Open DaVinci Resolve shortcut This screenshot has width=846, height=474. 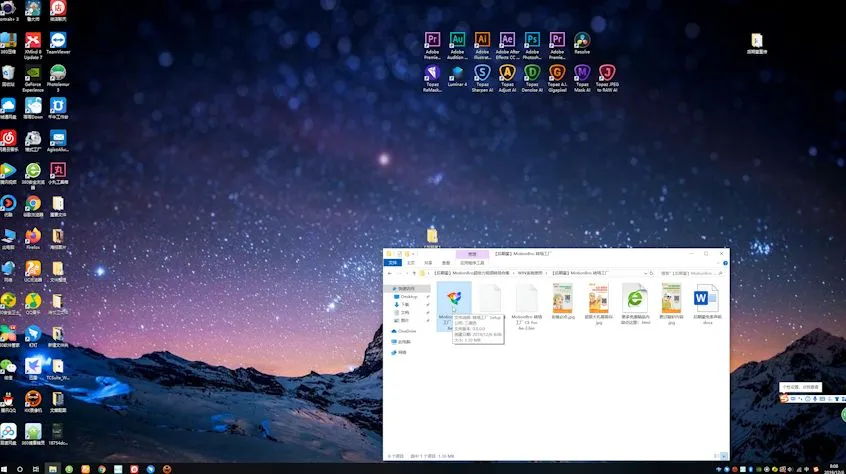coord(582,43)
